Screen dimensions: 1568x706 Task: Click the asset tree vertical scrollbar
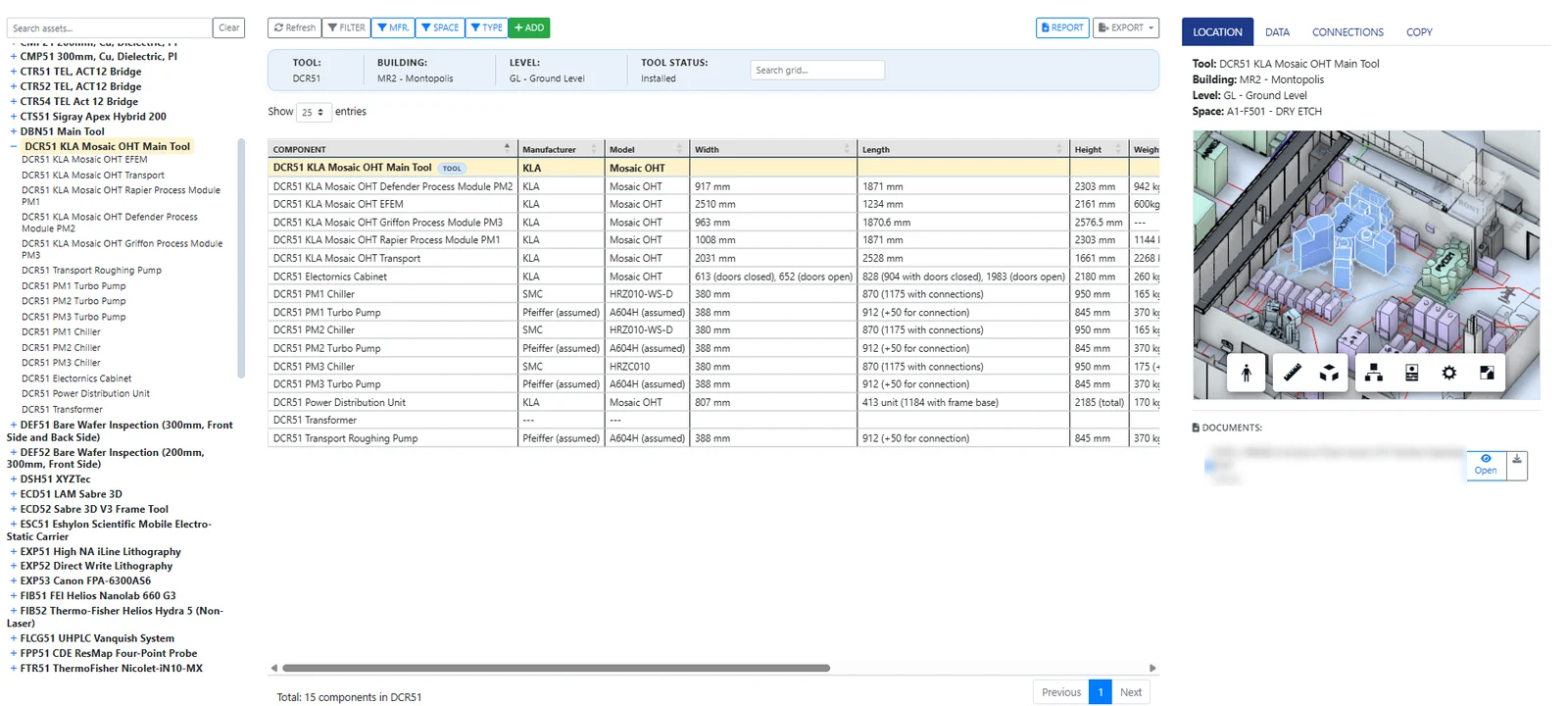tap(241, 258)
